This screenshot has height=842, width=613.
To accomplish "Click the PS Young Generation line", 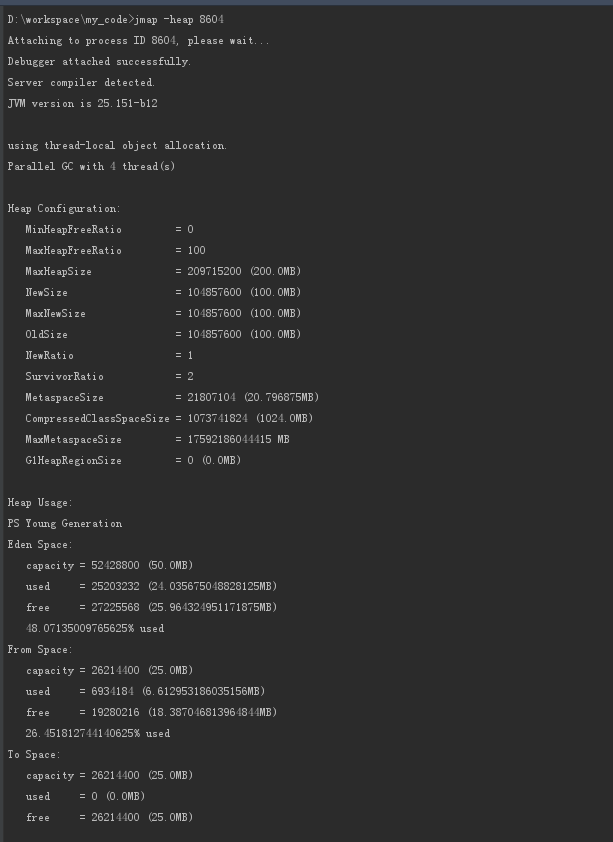I will [65, 524].
